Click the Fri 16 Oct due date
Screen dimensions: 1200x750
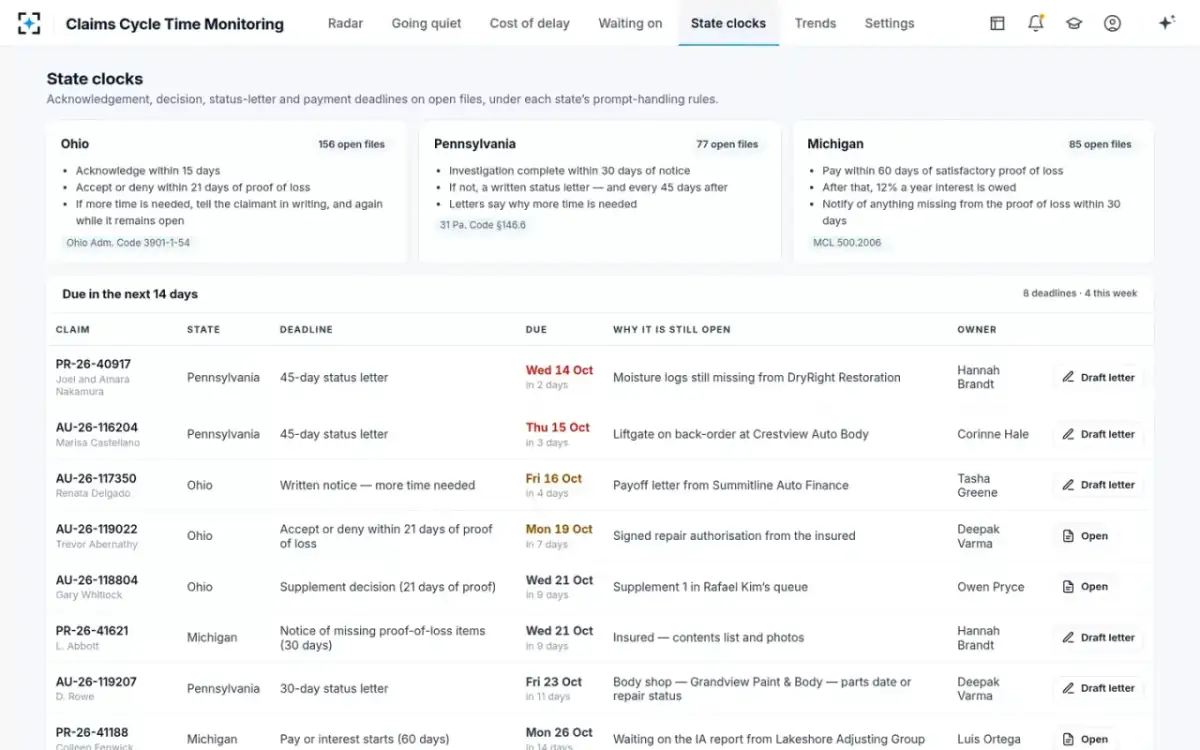click(x=554, y=478)
